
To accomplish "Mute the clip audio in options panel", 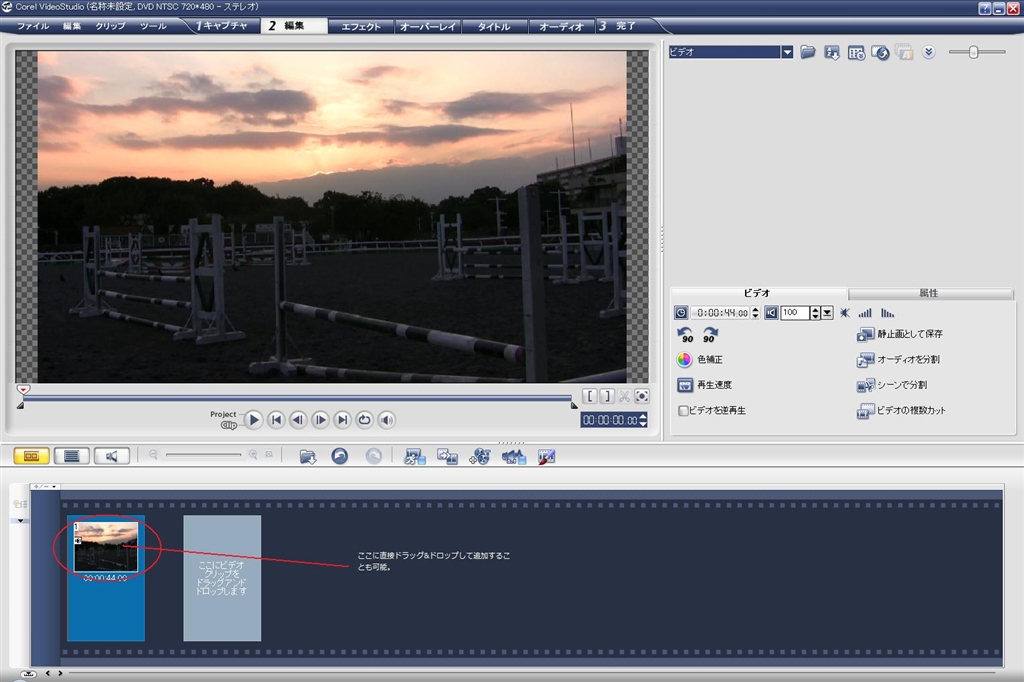I will (x=771, y=313).
